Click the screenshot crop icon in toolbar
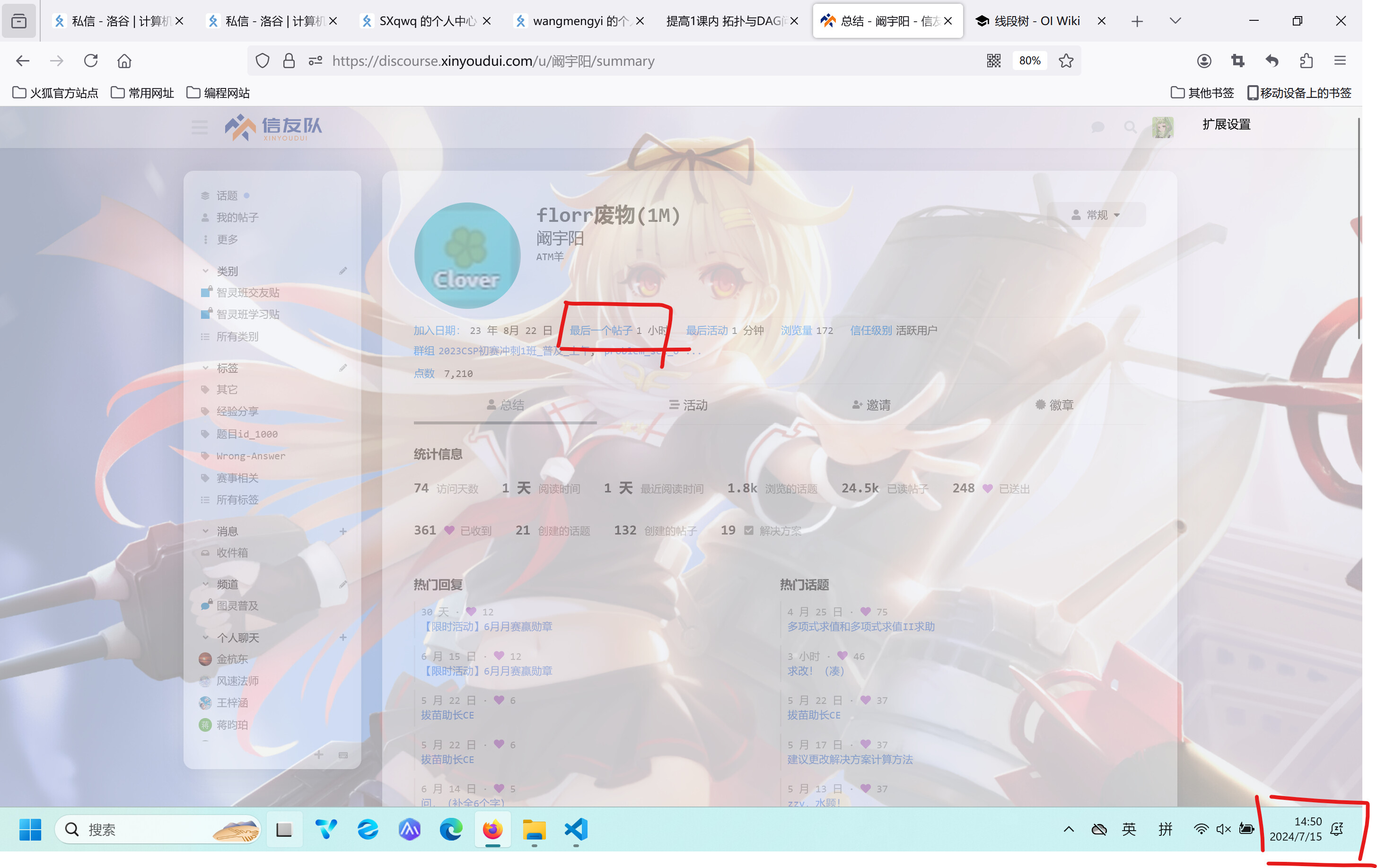 [x=1237, y=61]
